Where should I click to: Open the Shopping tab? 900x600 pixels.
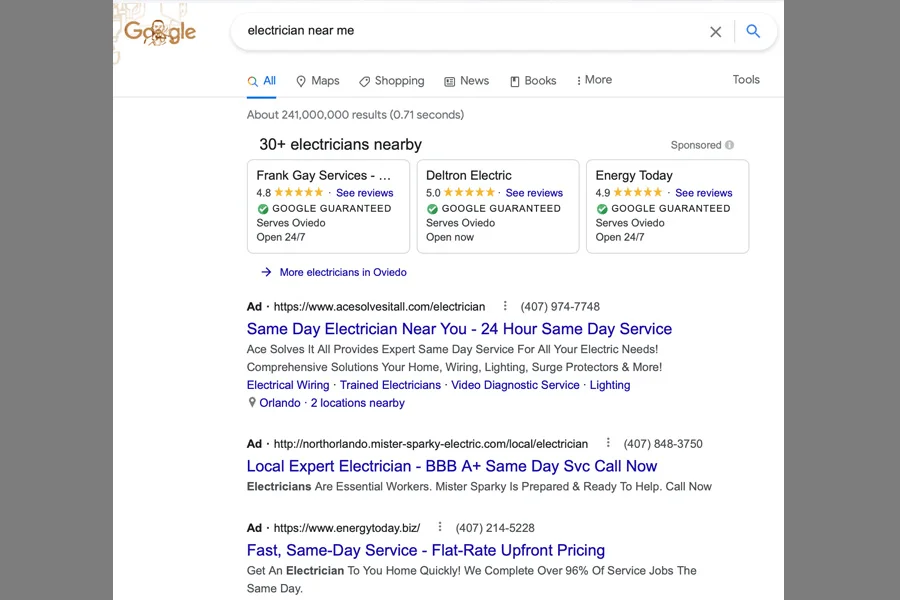[391, 81]
